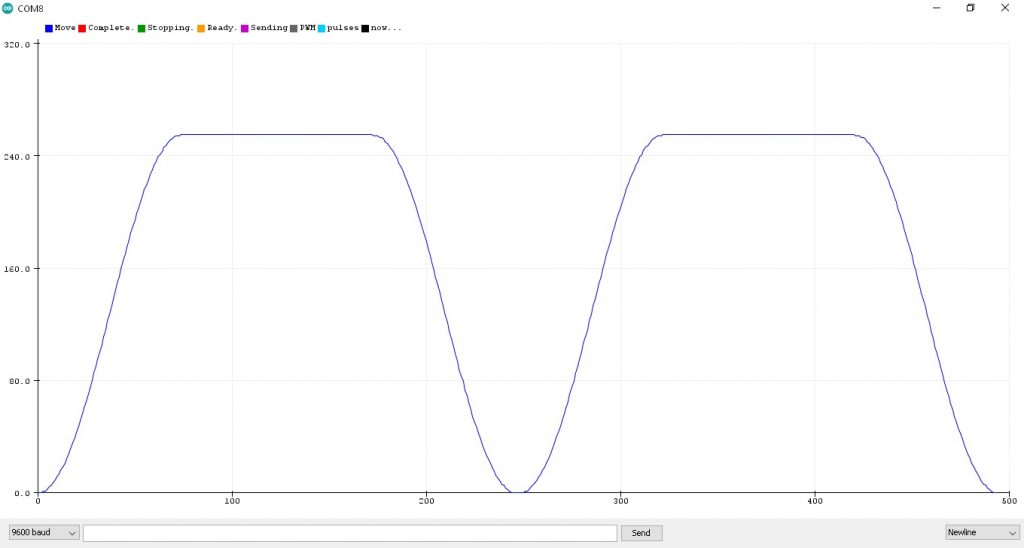The width and height of the screenshot is (1024, 548).
Task: Click the 200 x-axis tick label
Action: point(426,501)
